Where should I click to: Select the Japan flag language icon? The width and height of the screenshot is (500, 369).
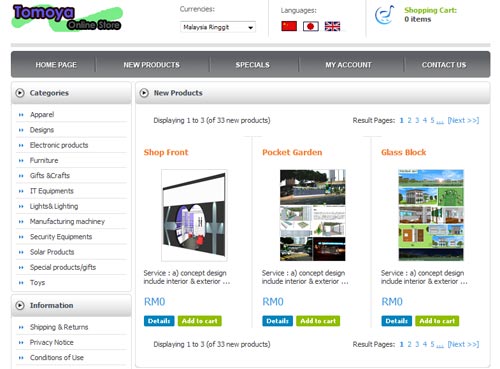(311, 26)
